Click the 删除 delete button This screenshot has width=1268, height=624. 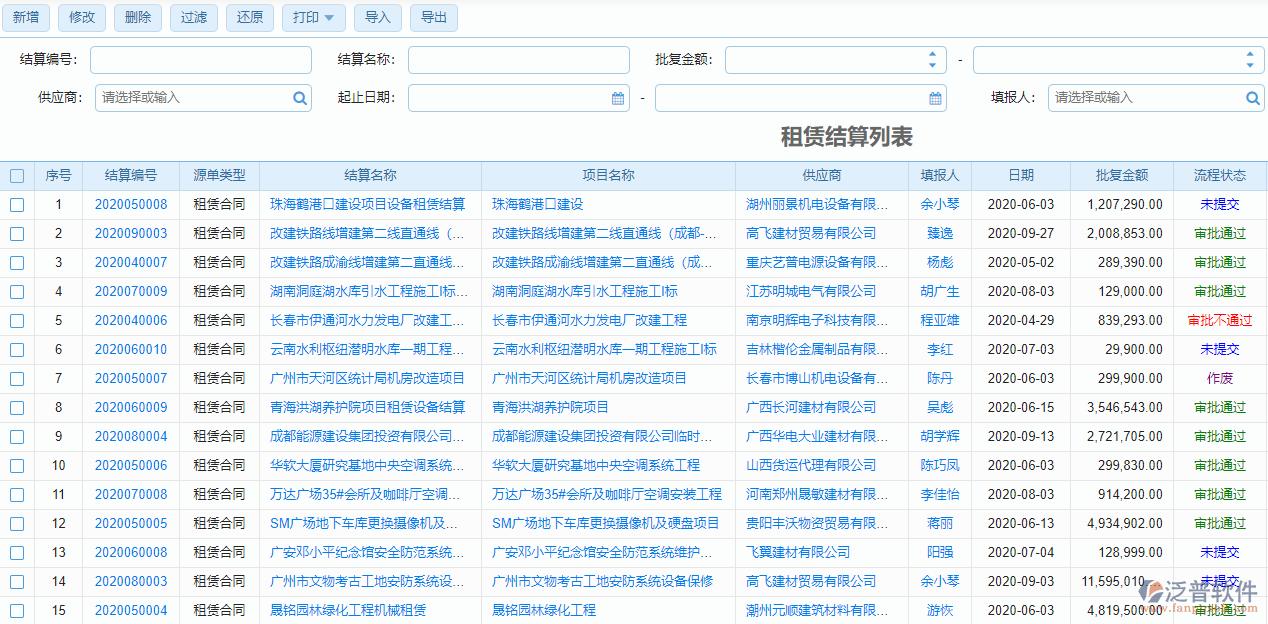point(137,18)
